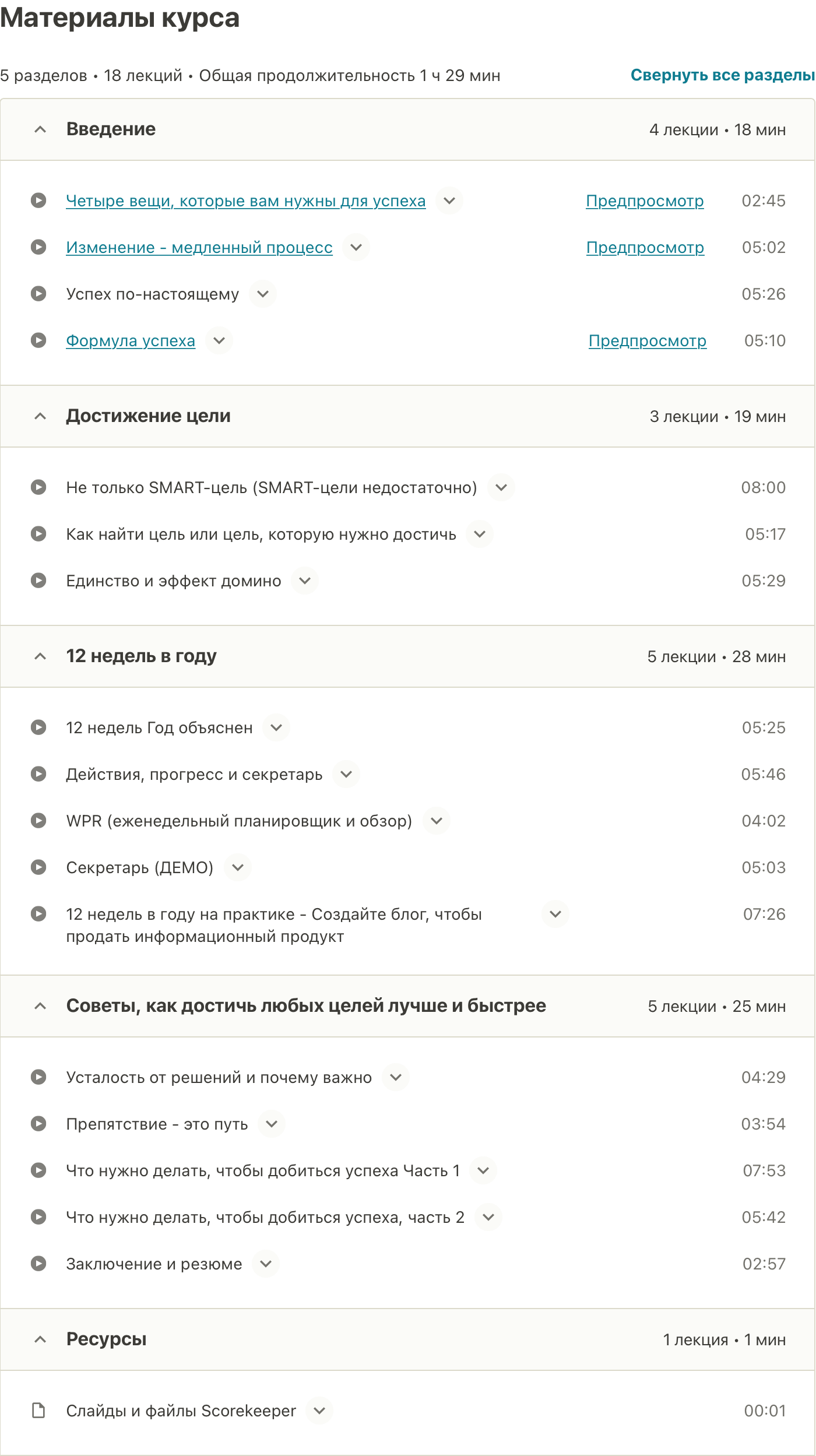Viewport: 816px width, 1456px height.
Task: Click play icon next to 'Заключение и резюме'
Action: click(x=38, y=1264)
